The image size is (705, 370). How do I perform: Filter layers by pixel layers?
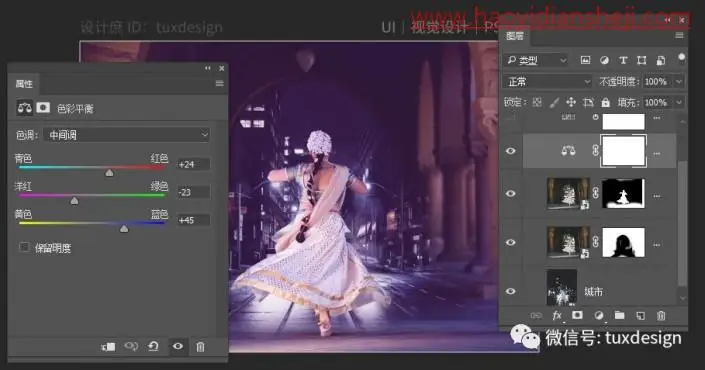coord(585,60)
